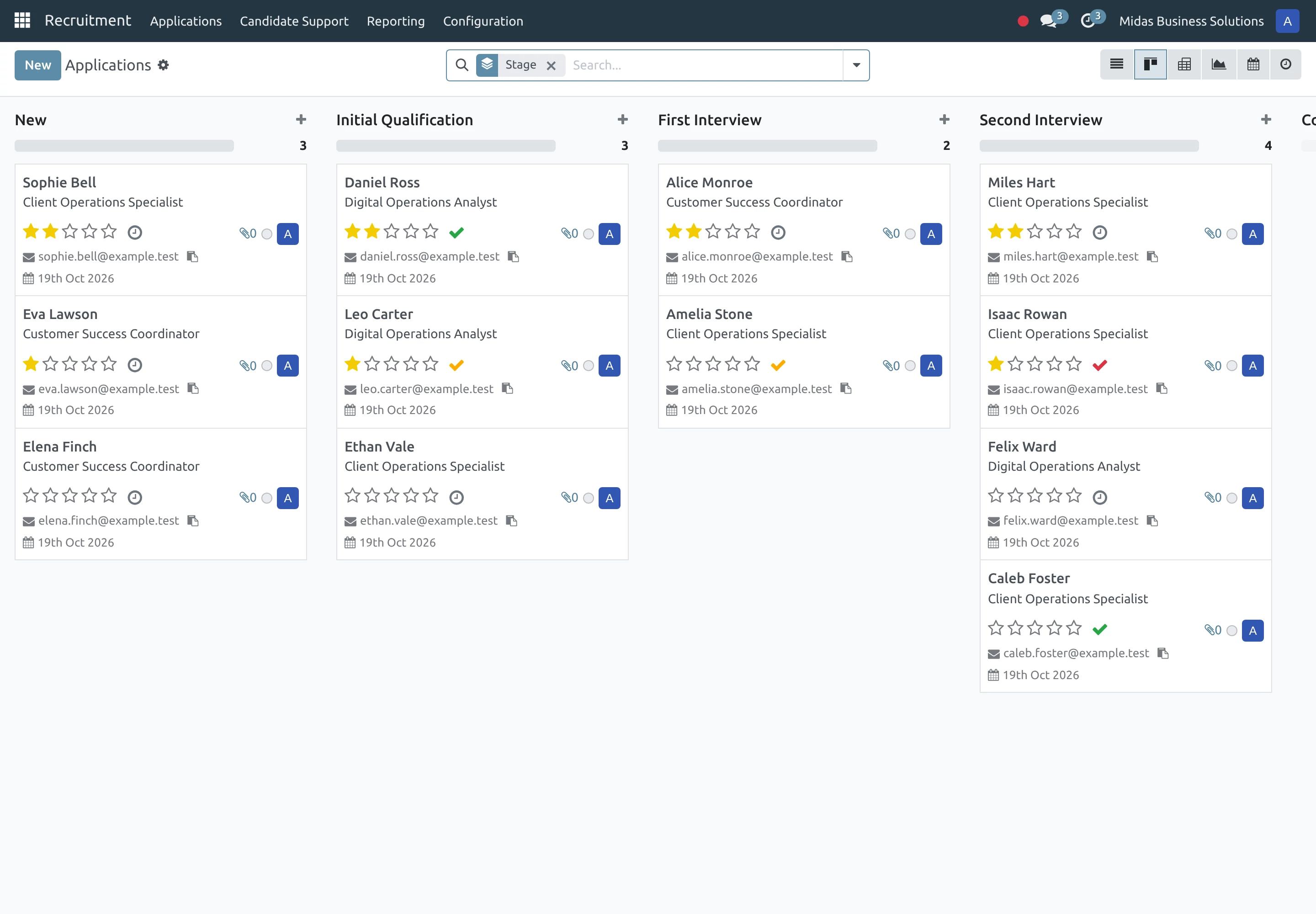Viewport: 1316px width, 914px height.
Task: Switch to activity view
Action: [x=1286, y=64]
